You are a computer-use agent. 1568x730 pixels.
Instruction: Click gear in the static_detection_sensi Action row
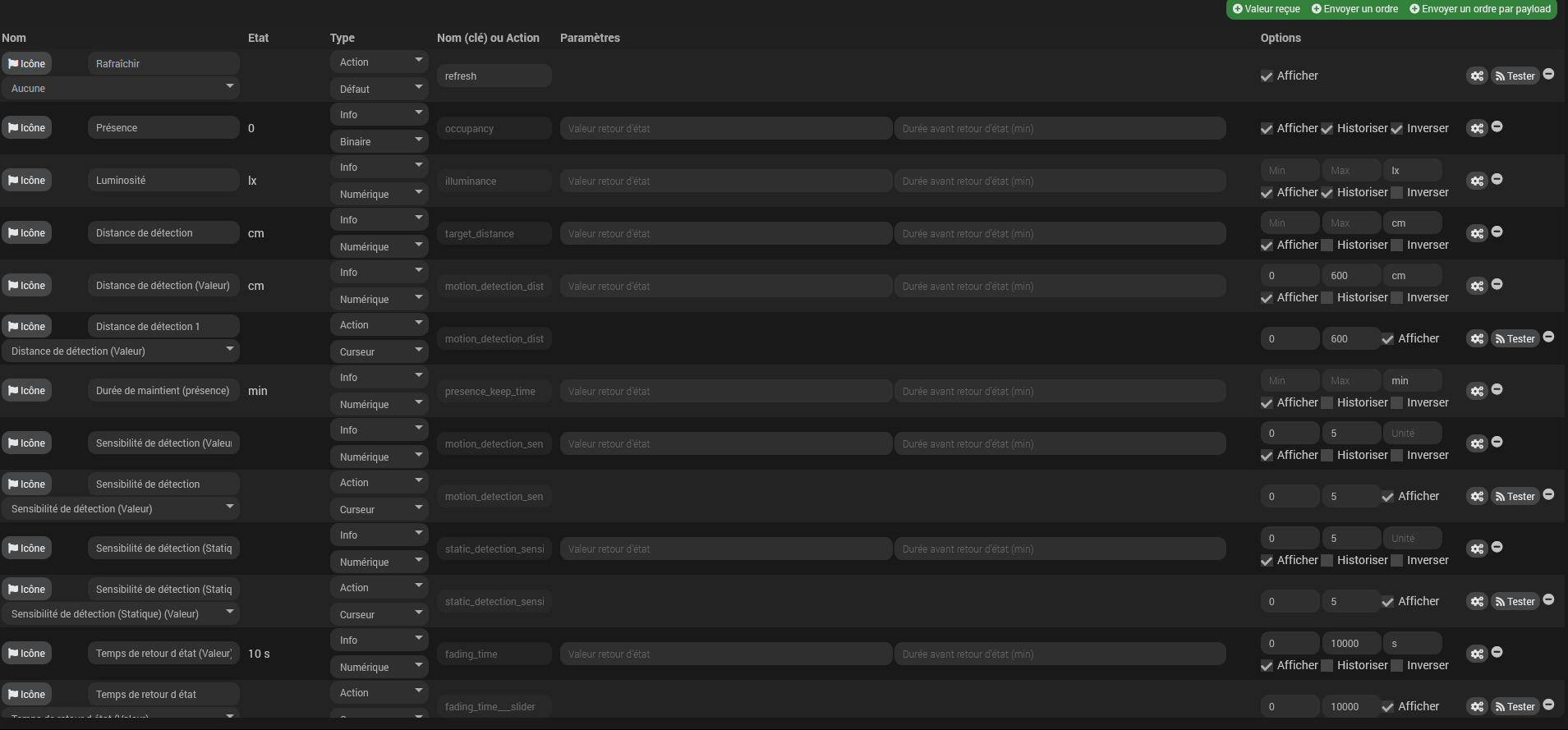pyautogui.click(x=1477, y=601)
